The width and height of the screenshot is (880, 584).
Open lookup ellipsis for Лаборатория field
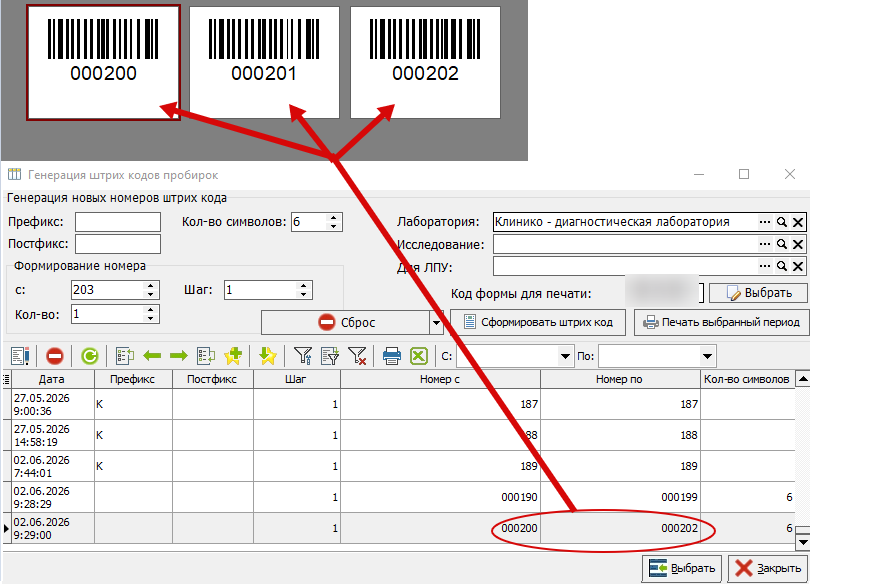764,222
